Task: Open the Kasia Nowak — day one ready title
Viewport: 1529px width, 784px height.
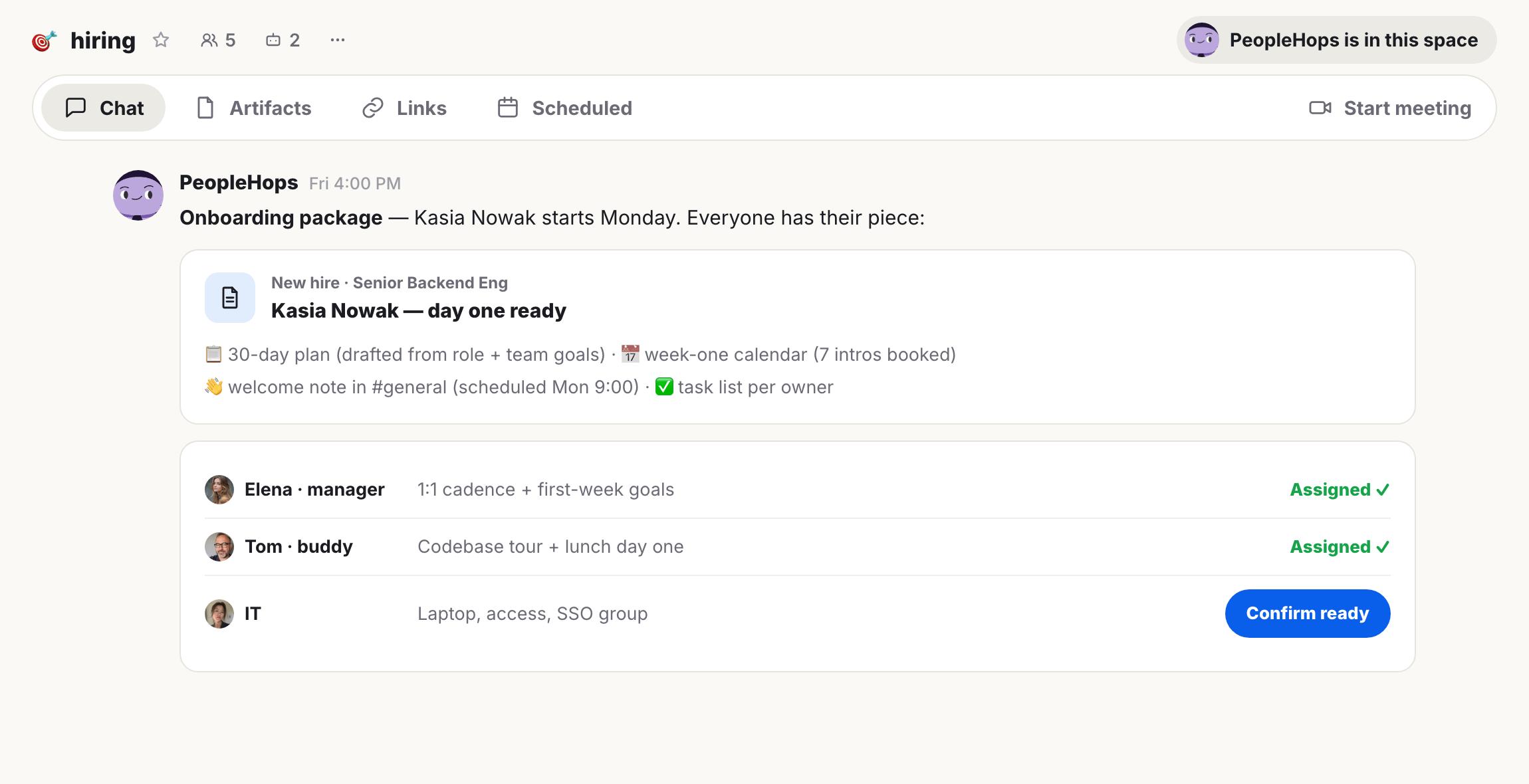Action: coord(419,310)
